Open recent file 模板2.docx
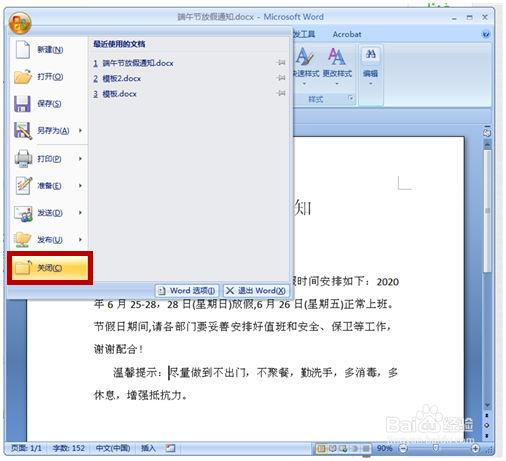This screenshot has height=461, width=506. tap(121, 79)
